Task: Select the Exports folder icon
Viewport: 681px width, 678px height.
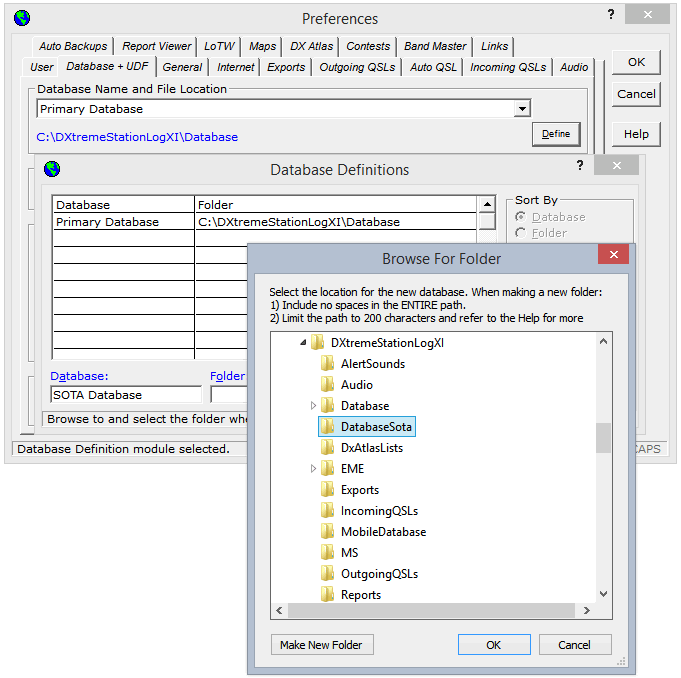Action: pos(327,489)
